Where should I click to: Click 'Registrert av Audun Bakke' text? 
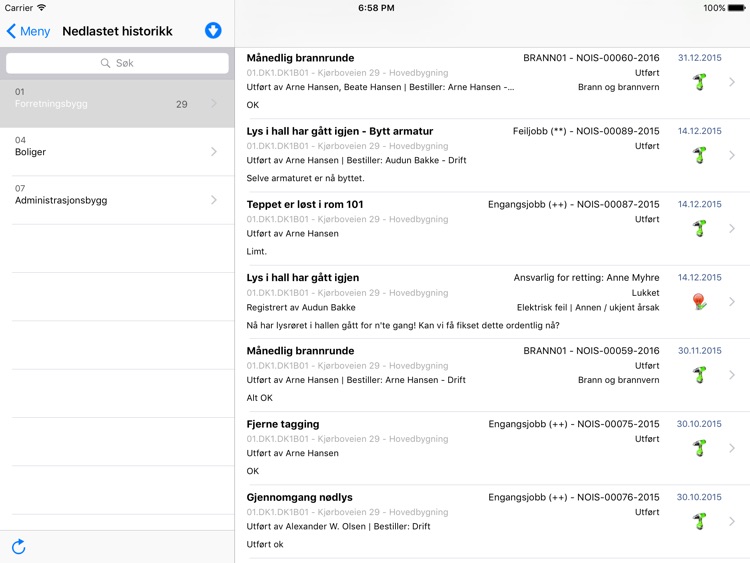click(301, 307)
